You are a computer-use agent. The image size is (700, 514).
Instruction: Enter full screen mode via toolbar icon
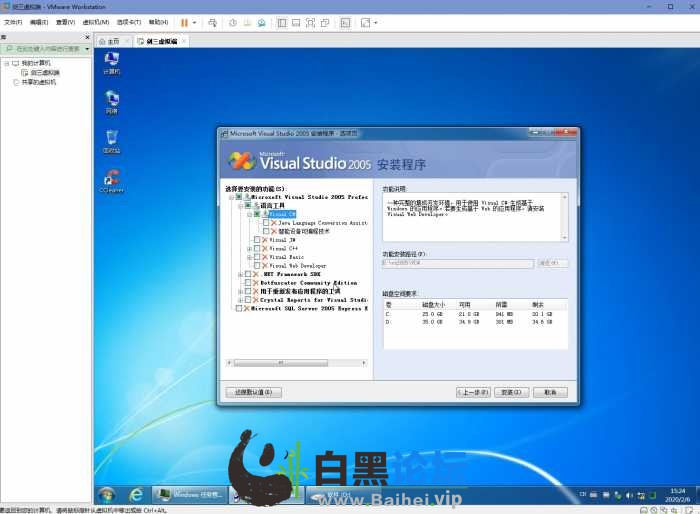tap(310, 23)
